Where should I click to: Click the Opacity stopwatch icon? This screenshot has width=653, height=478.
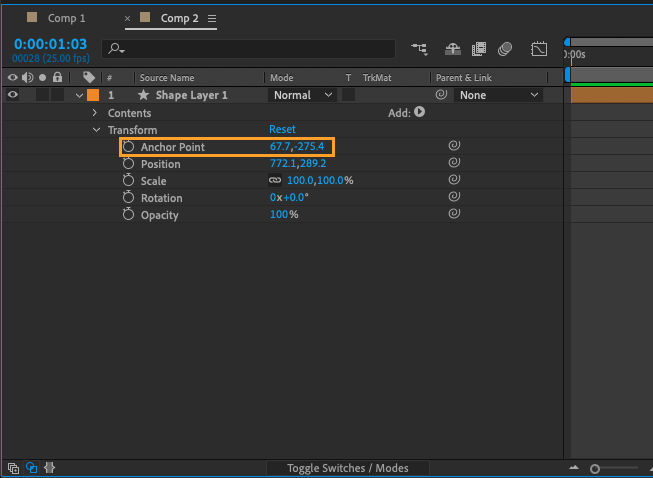128,215
